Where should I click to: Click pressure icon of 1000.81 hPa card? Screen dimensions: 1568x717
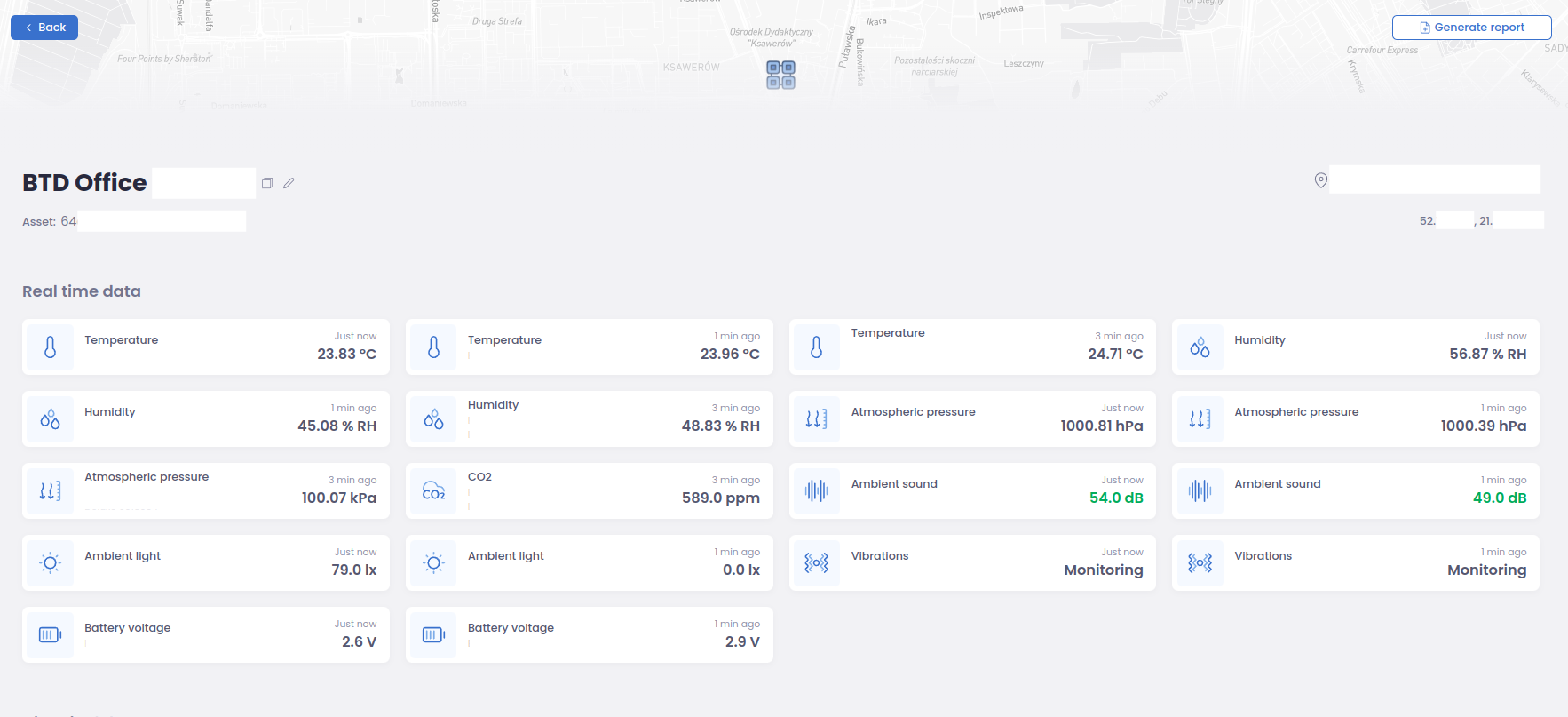pyautogui.click(x=817, y=419)
